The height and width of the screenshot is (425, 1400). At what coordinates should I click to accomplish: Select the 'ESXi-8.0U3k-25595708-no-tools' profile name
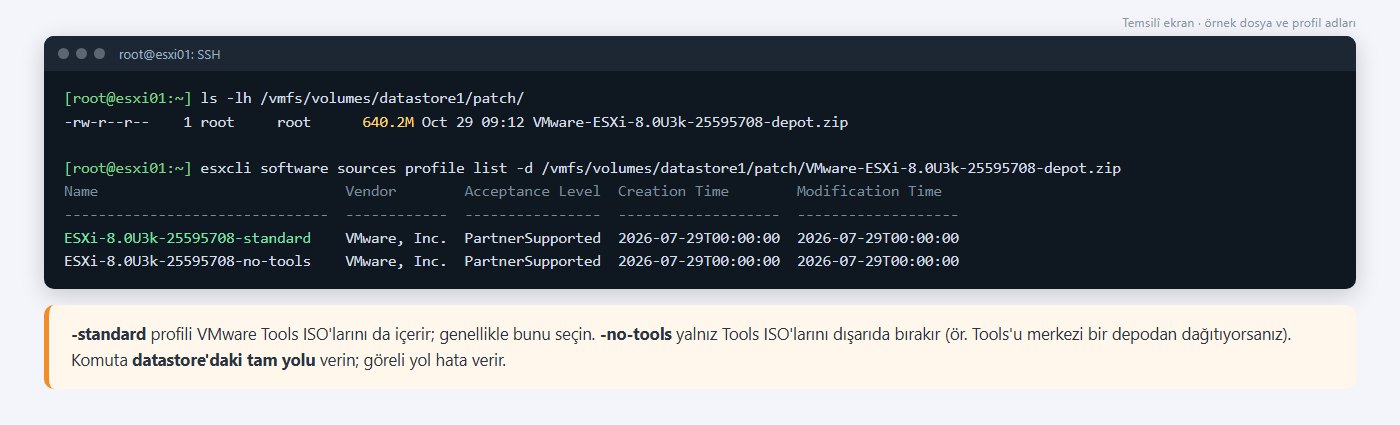click(187, 261)
